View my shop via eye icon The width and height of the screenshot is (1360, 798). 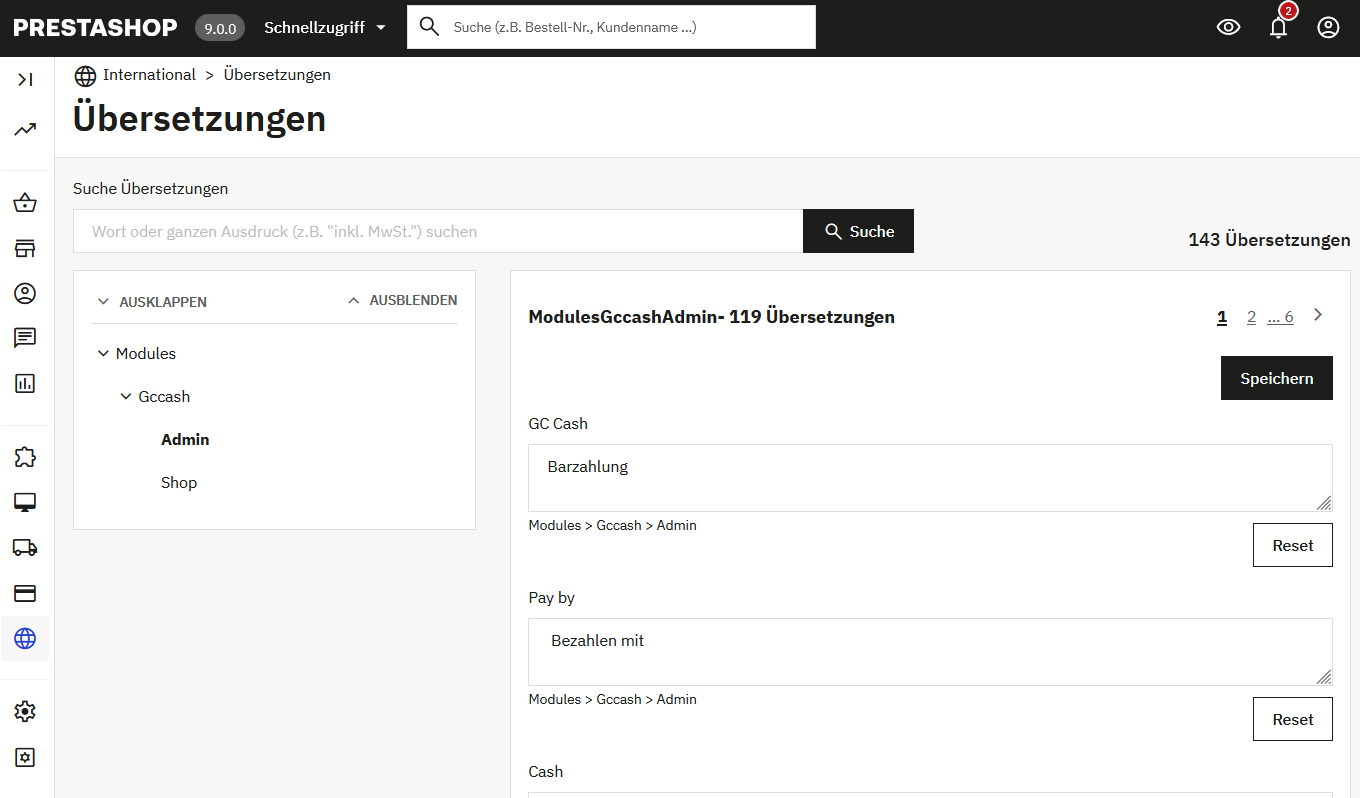coord(1228,27)
